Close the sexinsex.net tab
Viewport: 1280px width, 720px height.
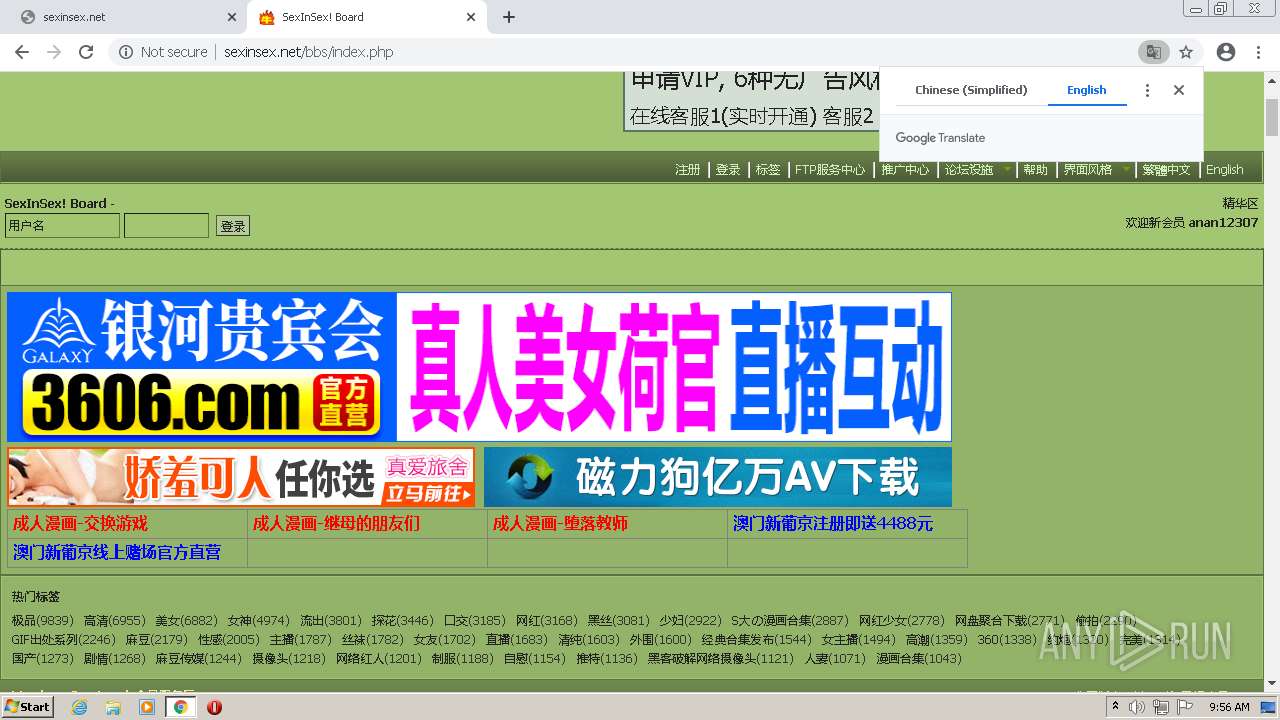tap(232, 17)
